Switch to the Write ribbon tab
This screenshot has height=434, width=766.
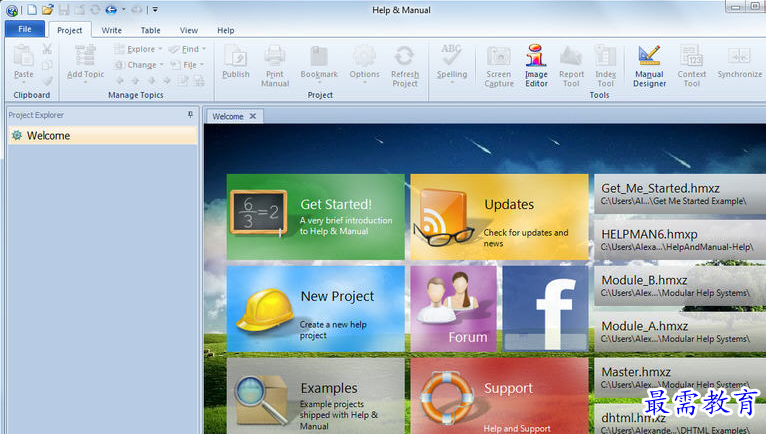coord(111,30)
